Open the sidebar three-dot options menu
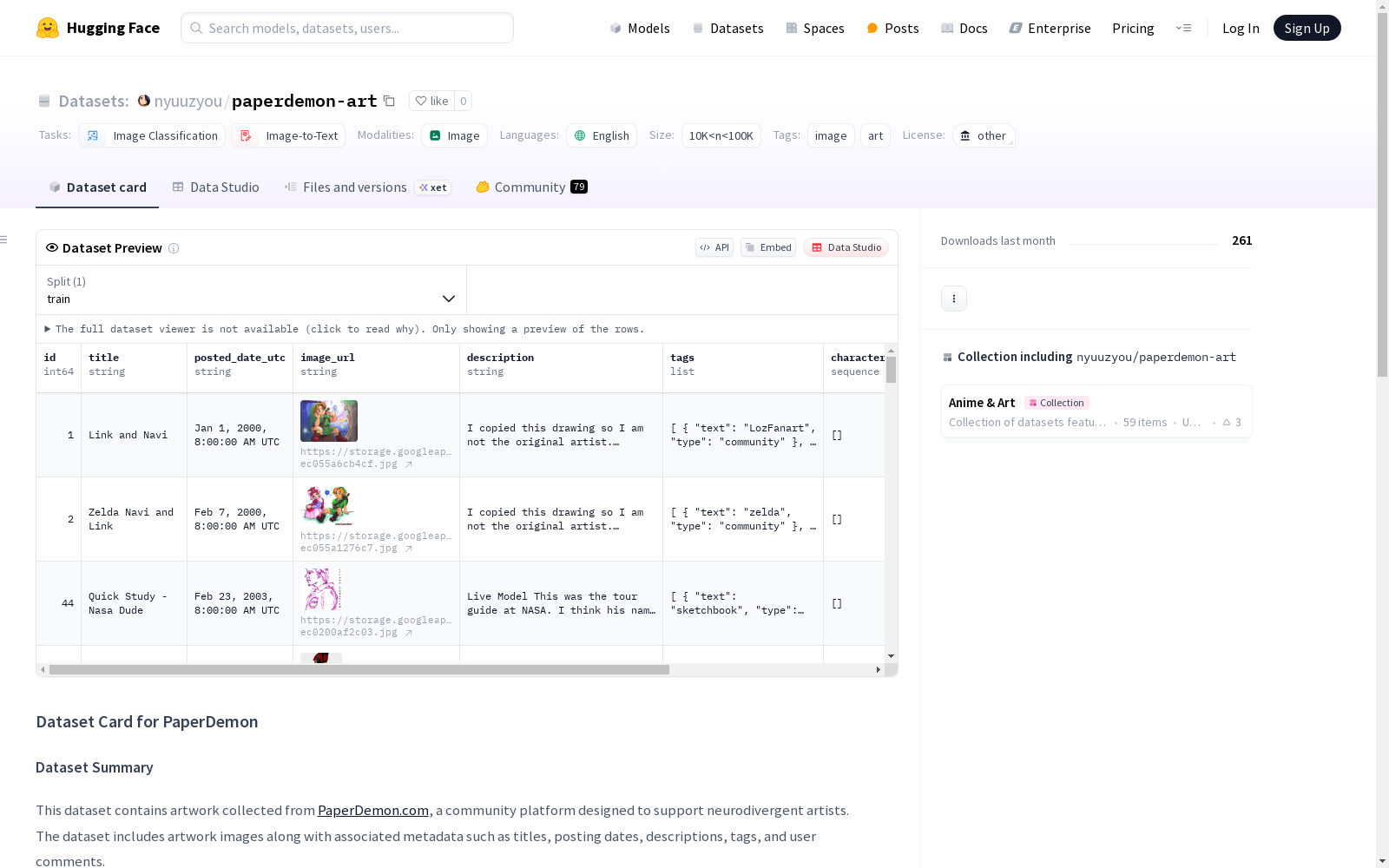The width and height of the screenshot is (1389, 868). coord(954,299)
